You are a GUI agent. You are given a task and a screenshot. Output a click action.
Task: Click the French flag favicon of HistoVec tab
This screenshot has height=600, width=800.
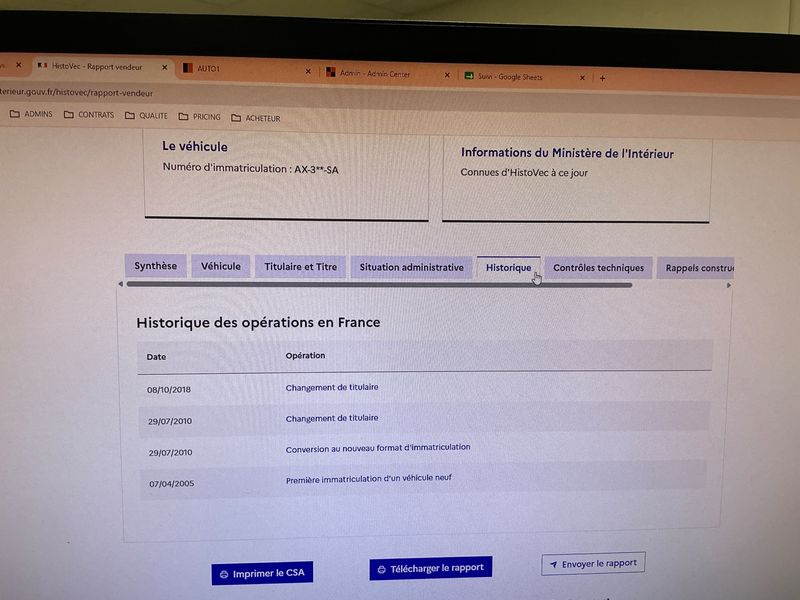tap(42, 65)
